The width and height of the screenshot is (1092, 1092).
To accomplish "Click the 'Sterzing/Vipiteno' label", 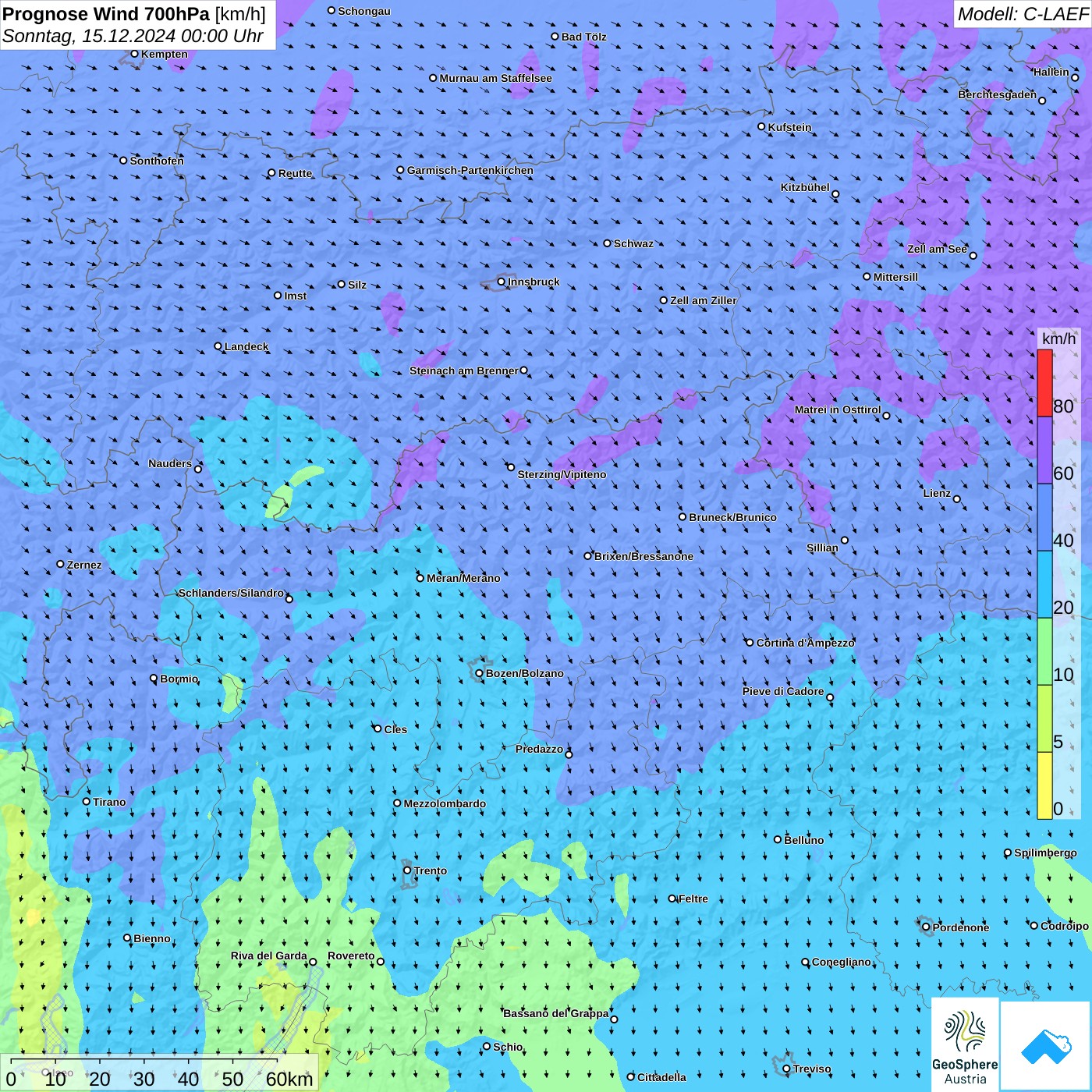I will 562,474.
